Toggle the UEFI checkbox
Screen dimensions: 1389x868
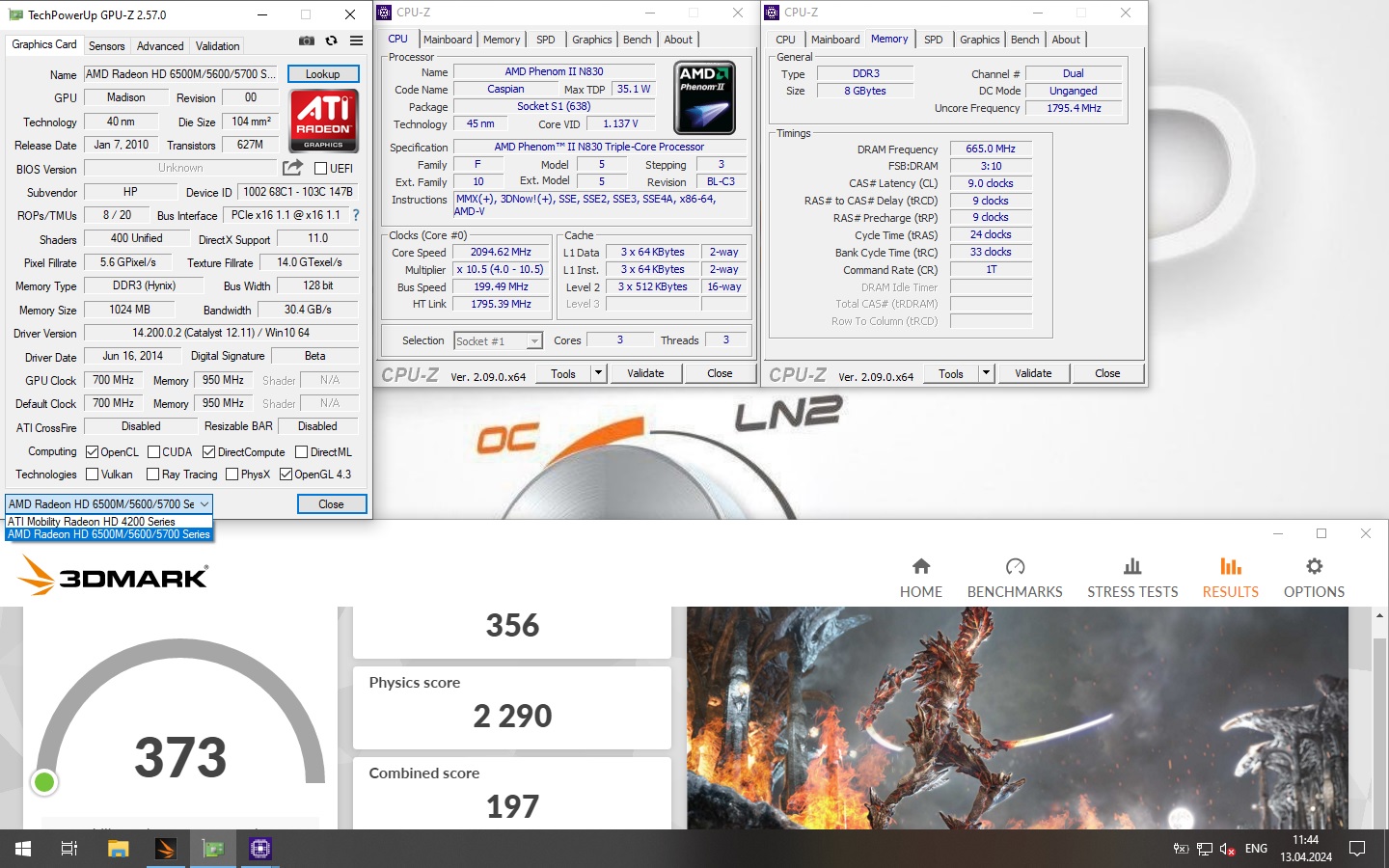click(x=321, y=168)
